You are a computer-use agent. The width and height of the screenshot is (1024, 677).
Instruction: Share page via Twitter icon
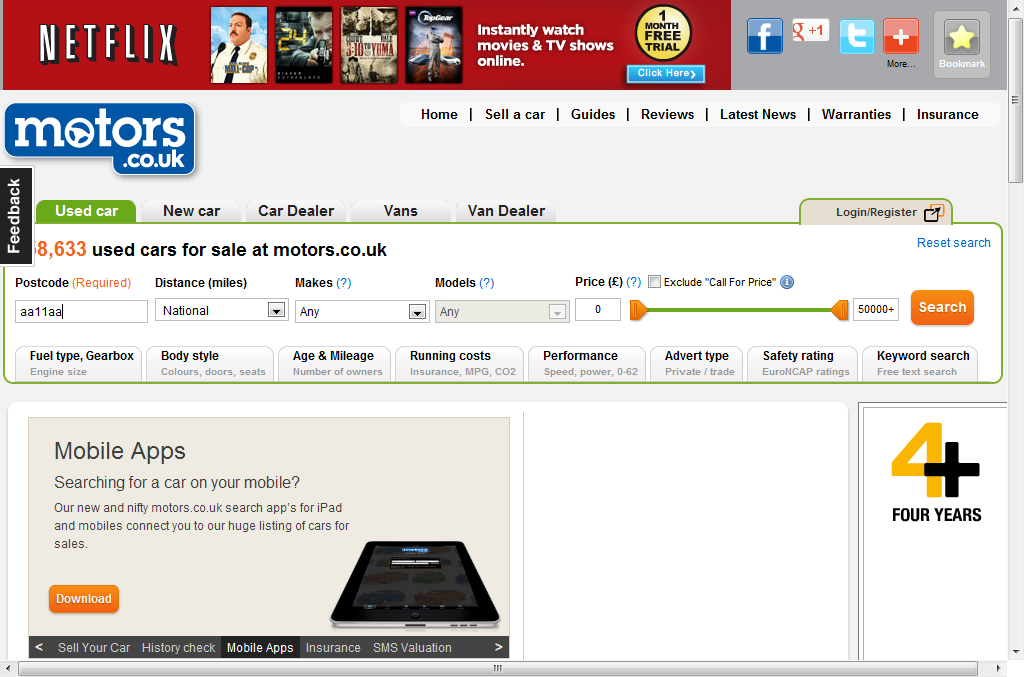click(x=856, y=36)
